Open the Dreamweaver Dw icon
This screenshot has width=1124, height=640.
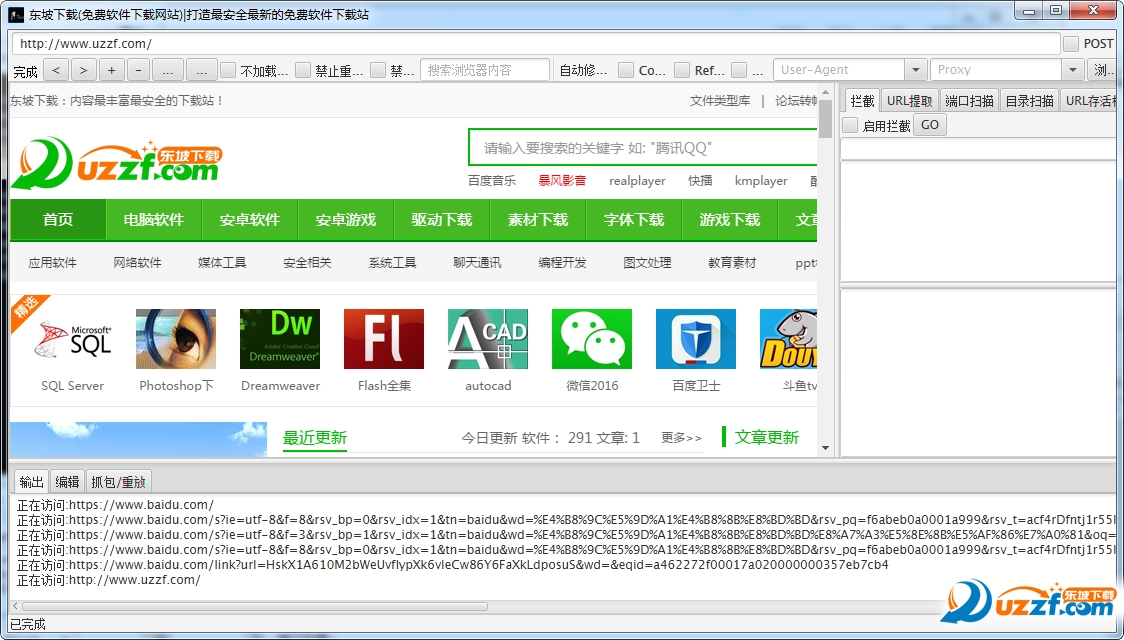(280, 339)
